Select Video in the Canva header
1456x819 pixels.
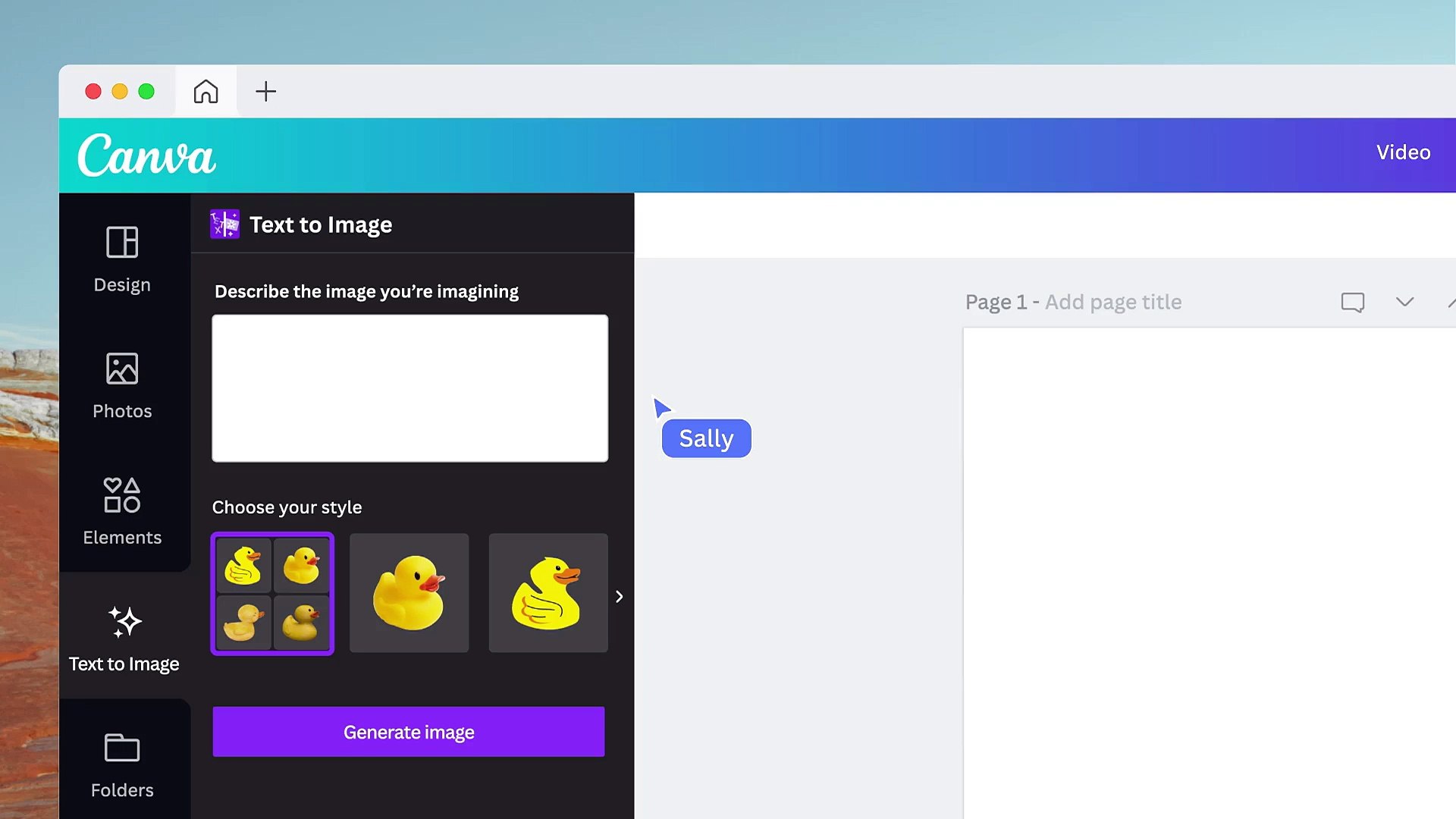[x=1403, y=152]
